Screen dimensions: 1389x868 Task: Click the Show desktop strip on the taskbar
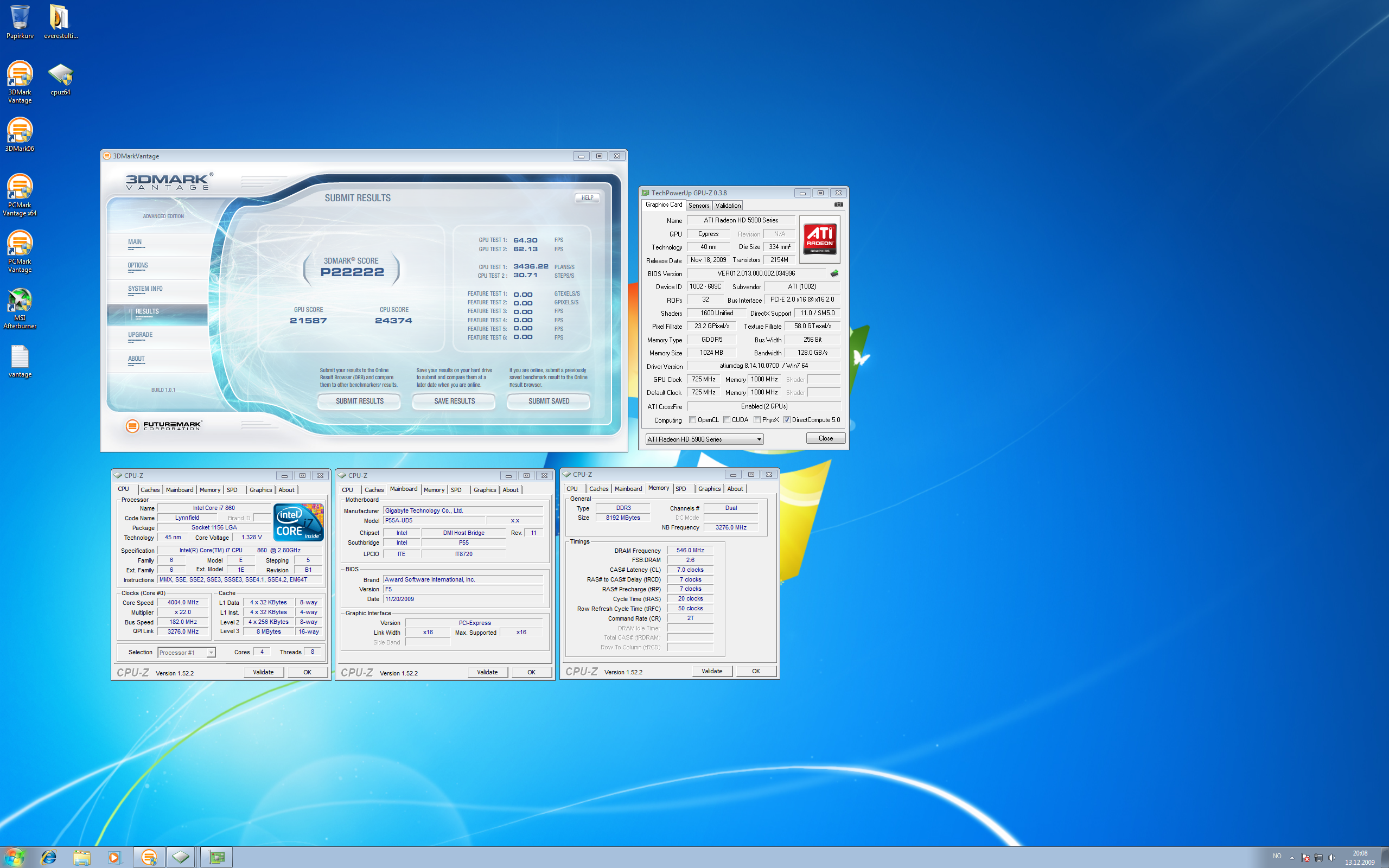(x=1385, y=857)
